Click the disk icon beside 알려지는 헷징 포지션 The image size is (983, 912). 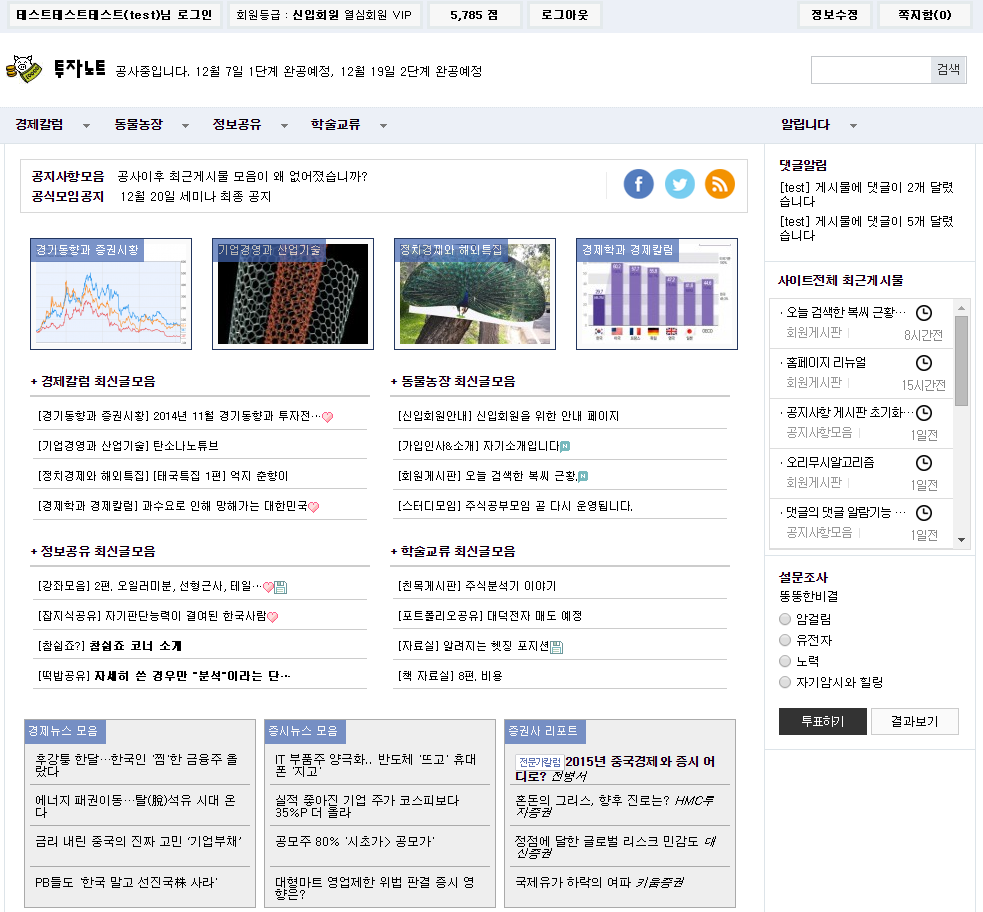pyautogui.click(x=557, y=647)
